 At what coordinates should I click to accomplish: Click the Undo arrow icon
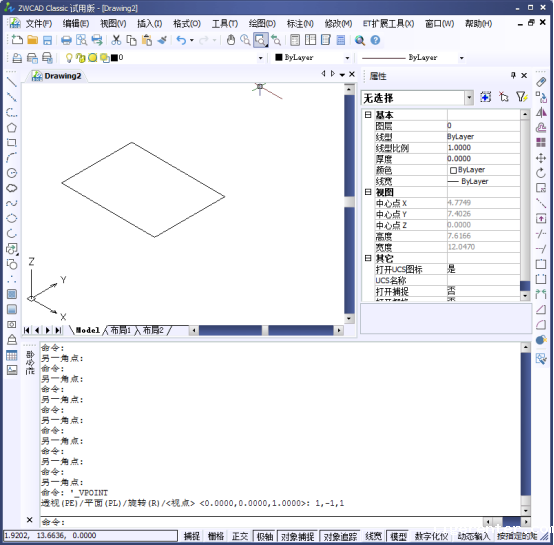pos(181,40)
